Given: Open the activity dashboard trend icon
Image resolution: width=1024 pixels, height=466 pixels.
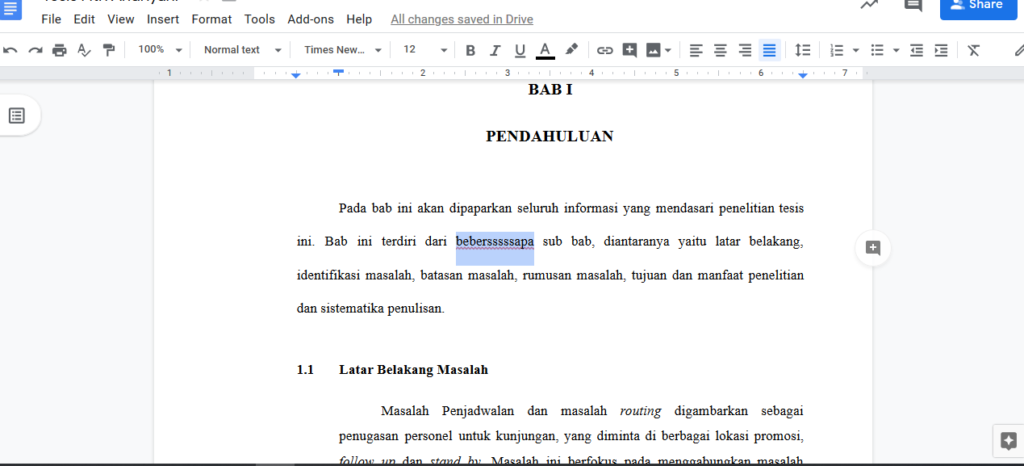Looking at the screenshot, I should tap(869, 5).
